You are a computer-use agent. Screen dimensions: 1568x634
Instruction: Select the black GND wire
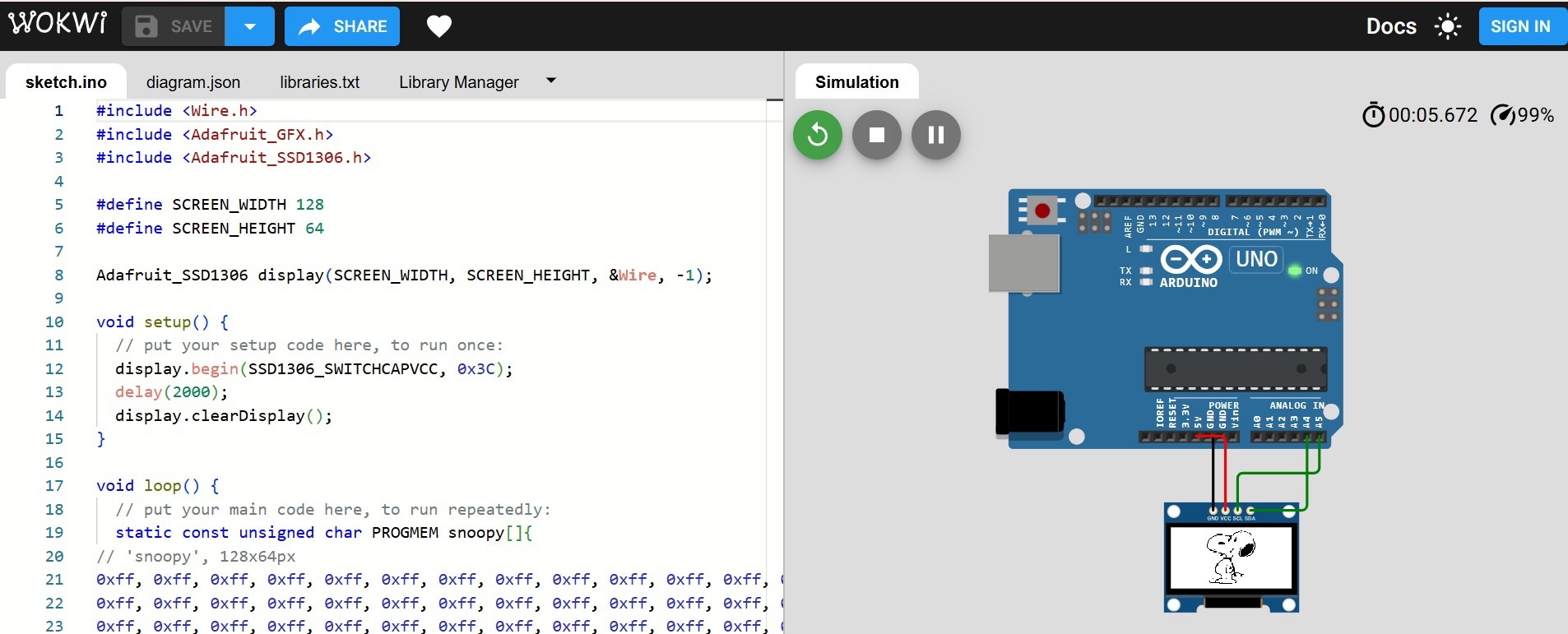coord(1213,473)
